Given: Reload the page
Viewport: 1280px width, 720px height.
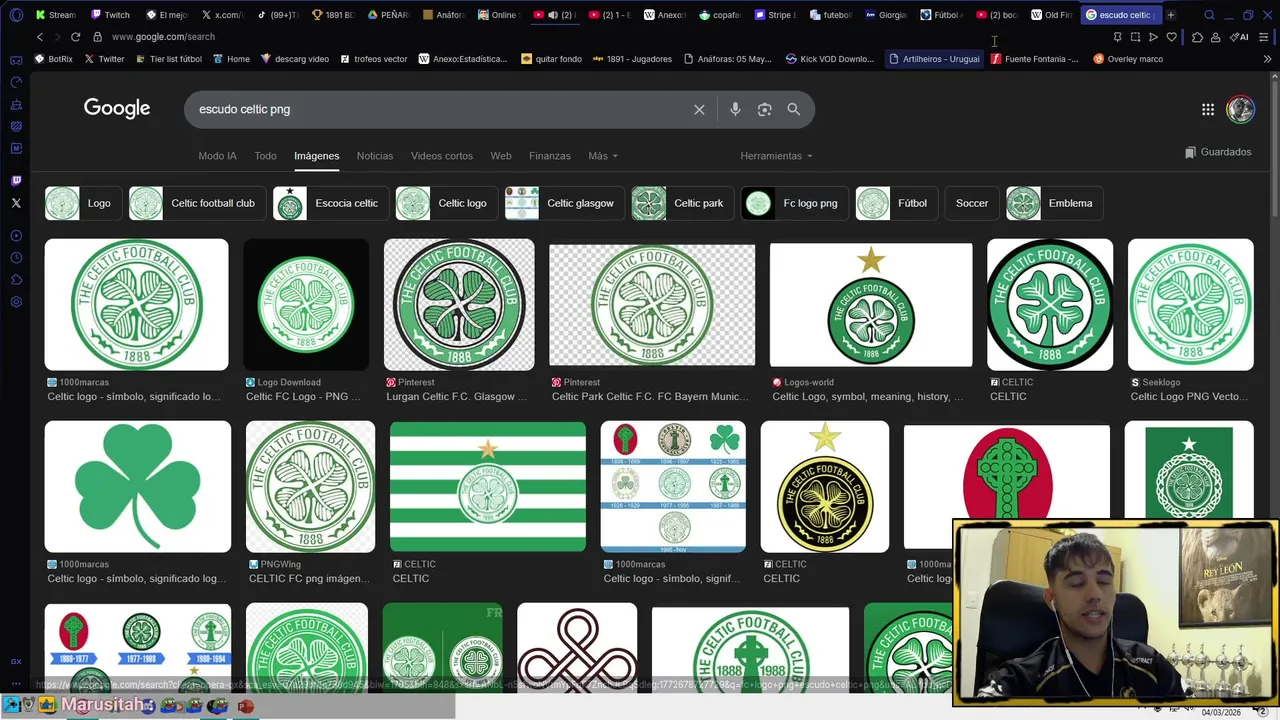Looking at the screenshot, I should [x=75, y=37].
